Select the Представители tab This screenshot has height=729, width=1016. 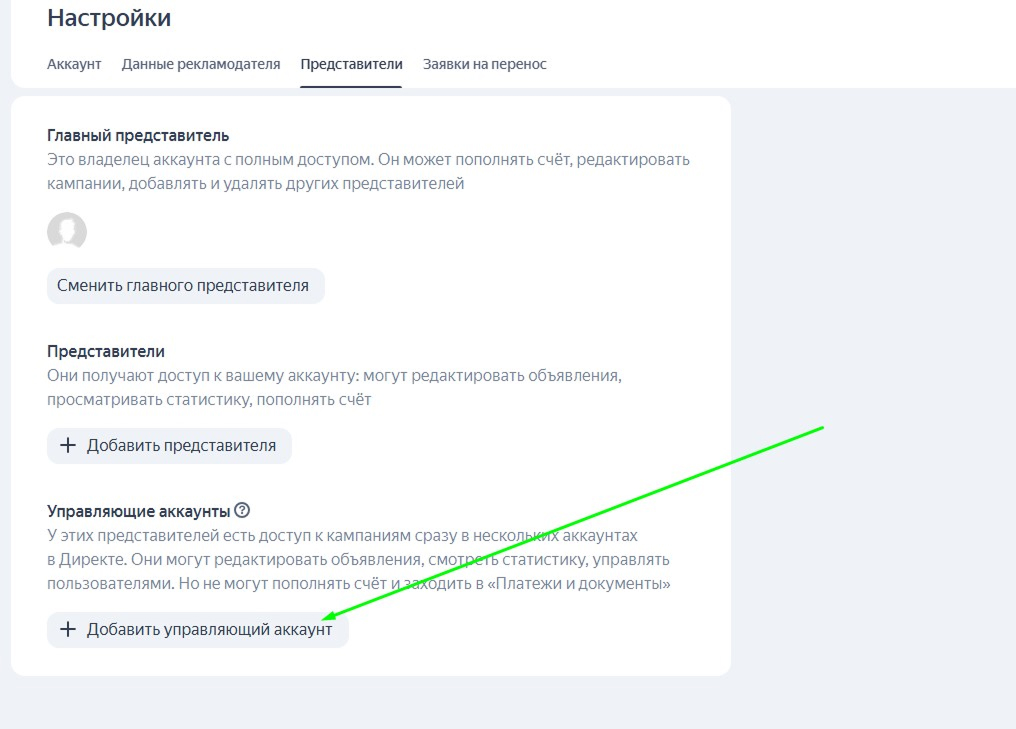[x=352, y=63]
